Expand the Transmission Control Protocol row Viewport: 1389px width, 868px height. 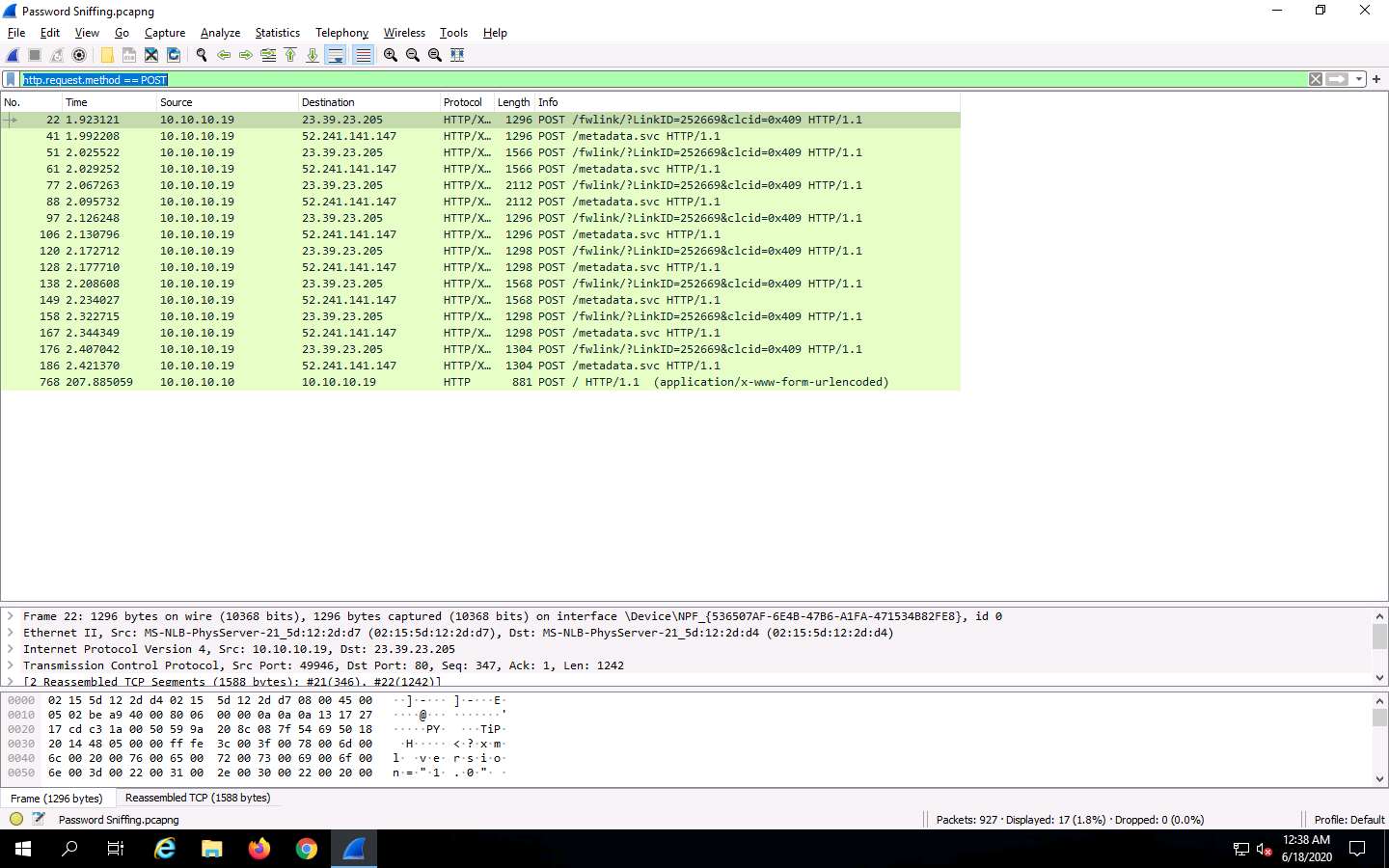coord(11,665)
